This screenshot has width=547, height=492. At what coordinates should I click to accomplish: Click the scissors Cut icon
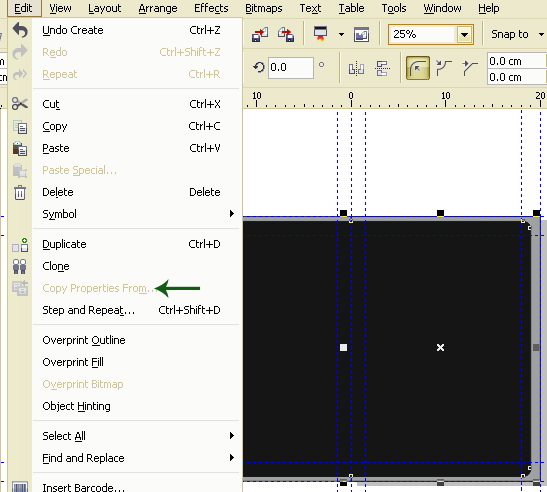pyautogui.click(x=20, y=104)
